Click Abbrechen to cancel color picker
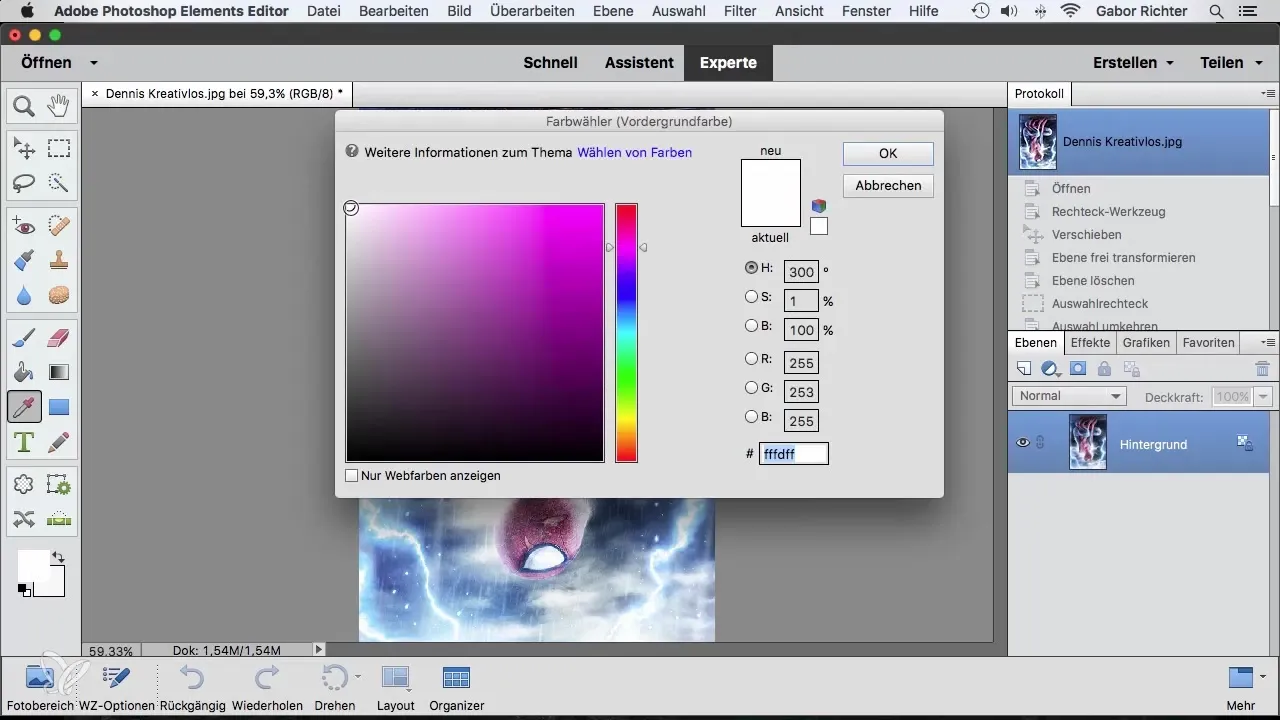 pyautogui.click(x=888, y=186)
